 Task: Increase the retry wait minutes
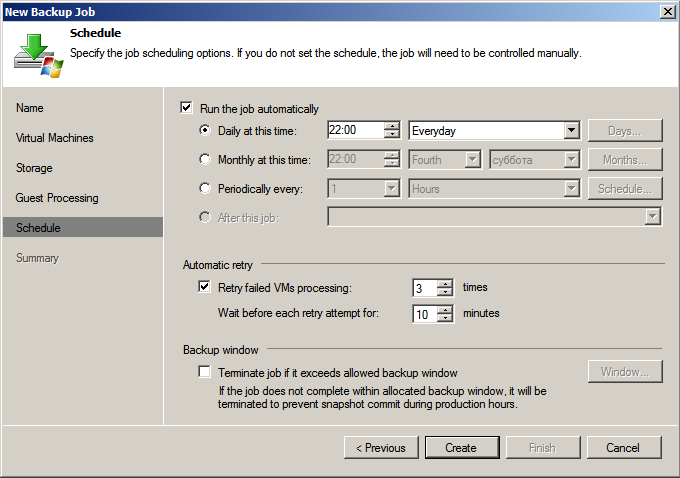coord(445,309)
